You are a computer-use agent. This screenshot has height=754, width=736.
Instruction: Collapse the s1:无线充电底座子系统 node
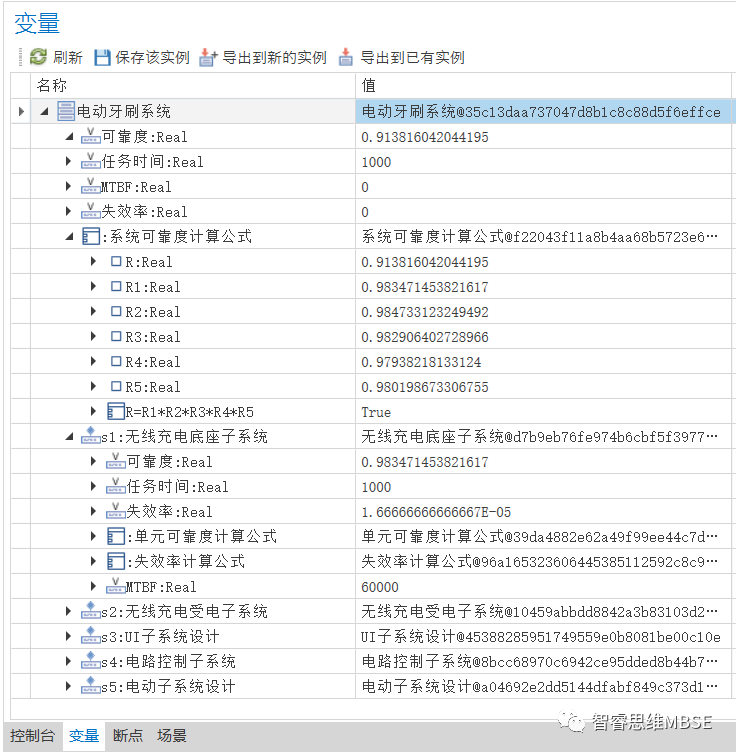tap(70, 437)
